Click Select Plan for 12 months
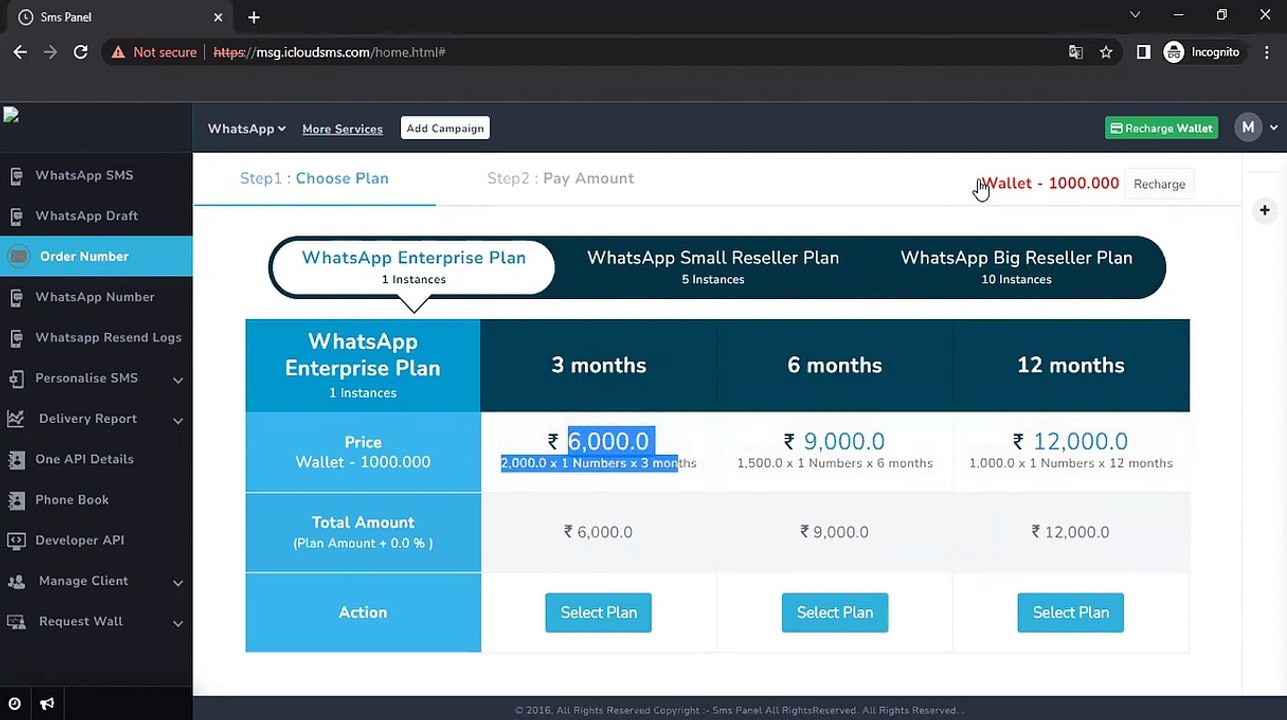The height and width of the screenshot is (720, 1287). [1071, 613]
